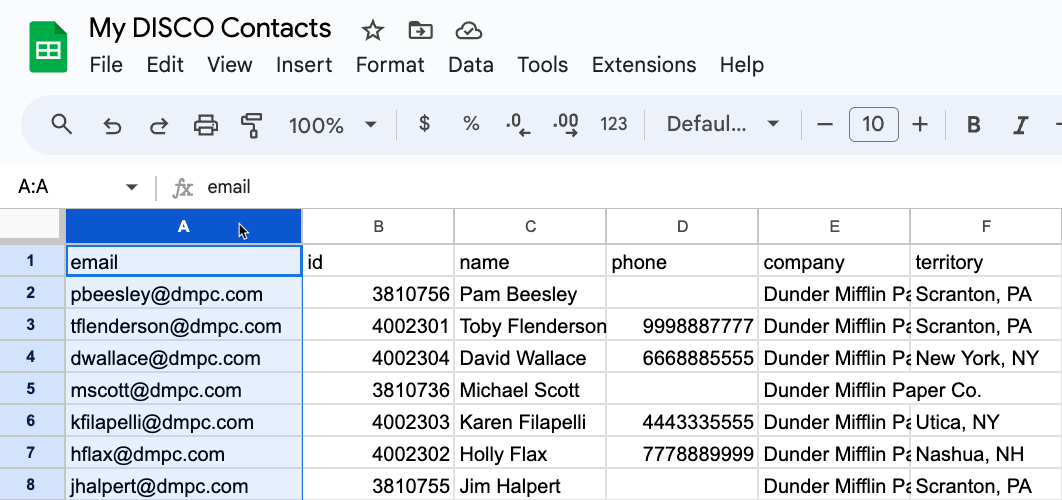Toggle italic formatting
The width and height of the screenshot is (1062, 500).
coord(1020,125)
